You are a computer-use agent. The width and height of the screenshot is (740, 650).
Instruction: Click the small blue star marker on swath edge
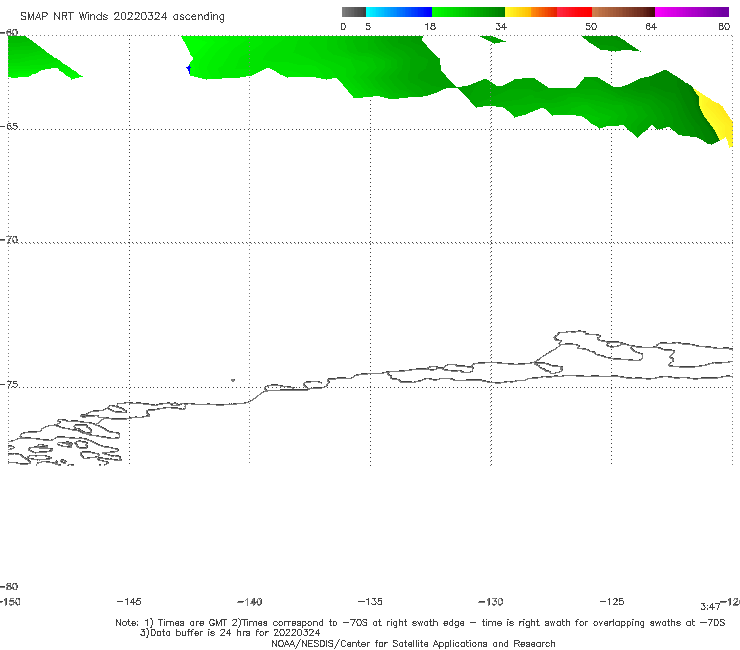(189, 69)
